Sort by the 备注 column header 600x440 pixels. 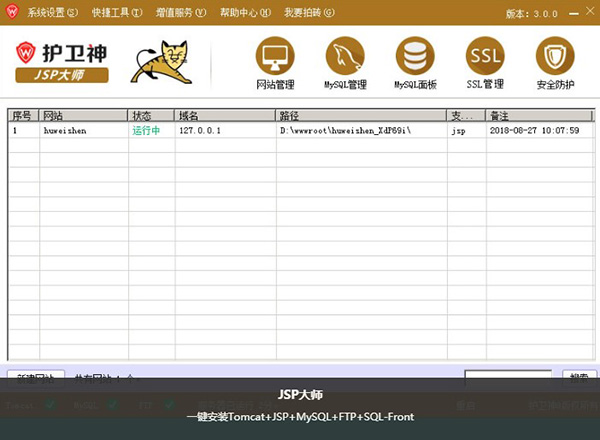536,116
